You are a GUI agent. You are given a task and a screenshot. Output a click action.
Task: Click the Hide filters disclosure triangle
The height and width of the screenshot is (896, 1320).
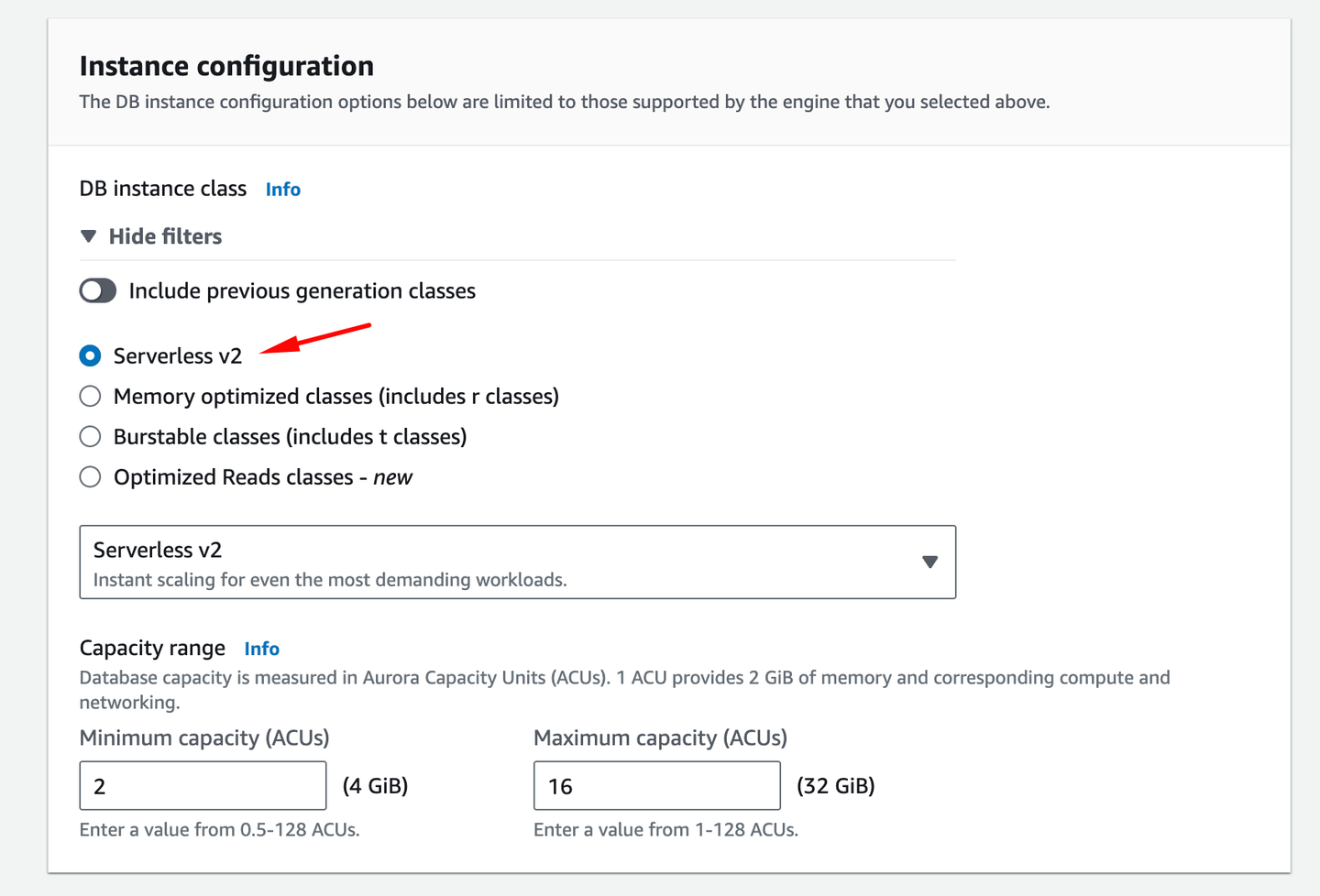[x=88, y=236]
